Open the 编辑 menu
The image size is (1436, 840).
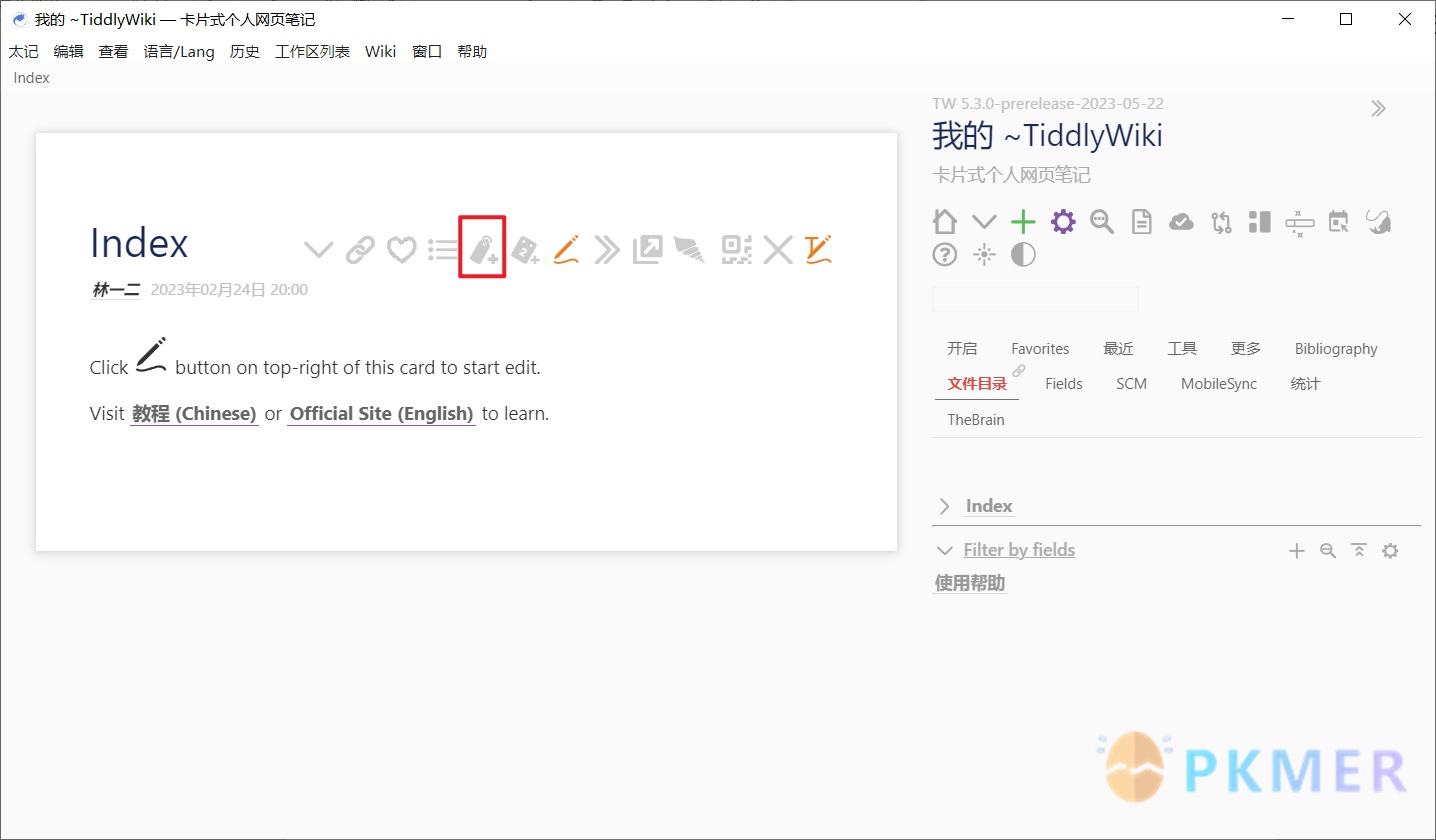tap(69, 52)
